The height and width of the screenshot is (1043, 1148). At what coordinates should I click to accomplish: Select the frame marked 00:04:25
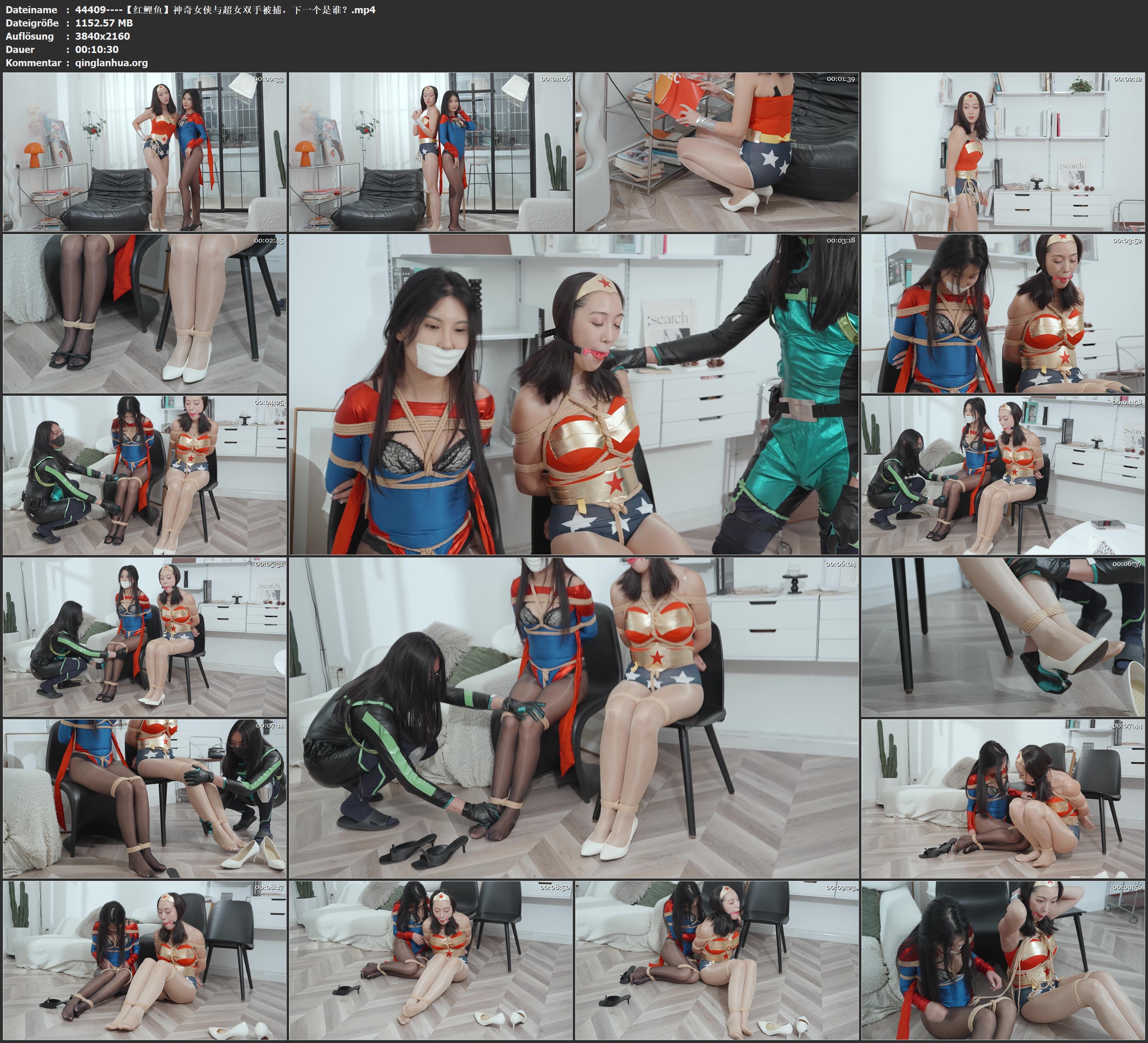[145, 475]
